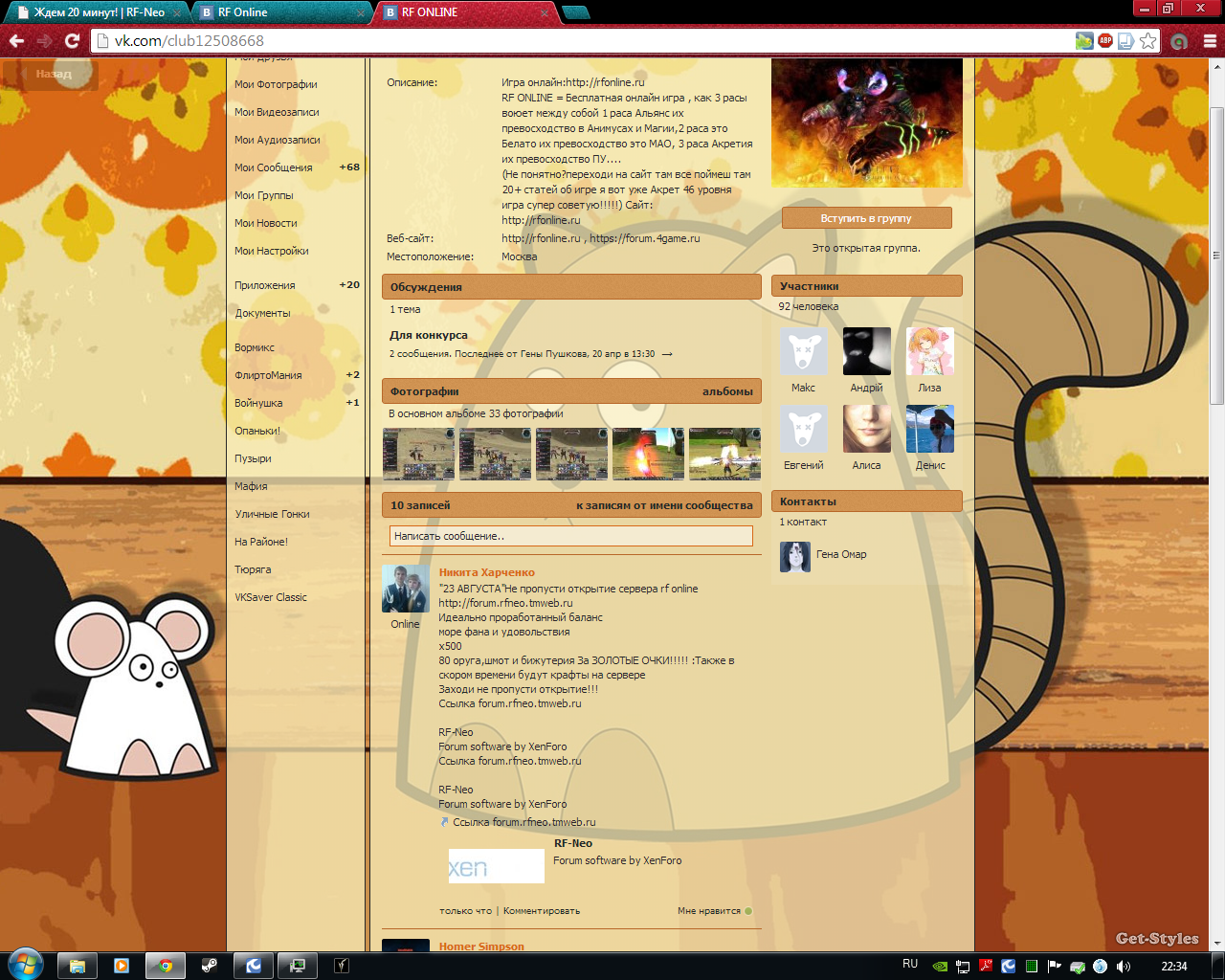Click the green chameleon extension icon
The width and height of the screenshot is (1225, 980).
(1084, 40)
